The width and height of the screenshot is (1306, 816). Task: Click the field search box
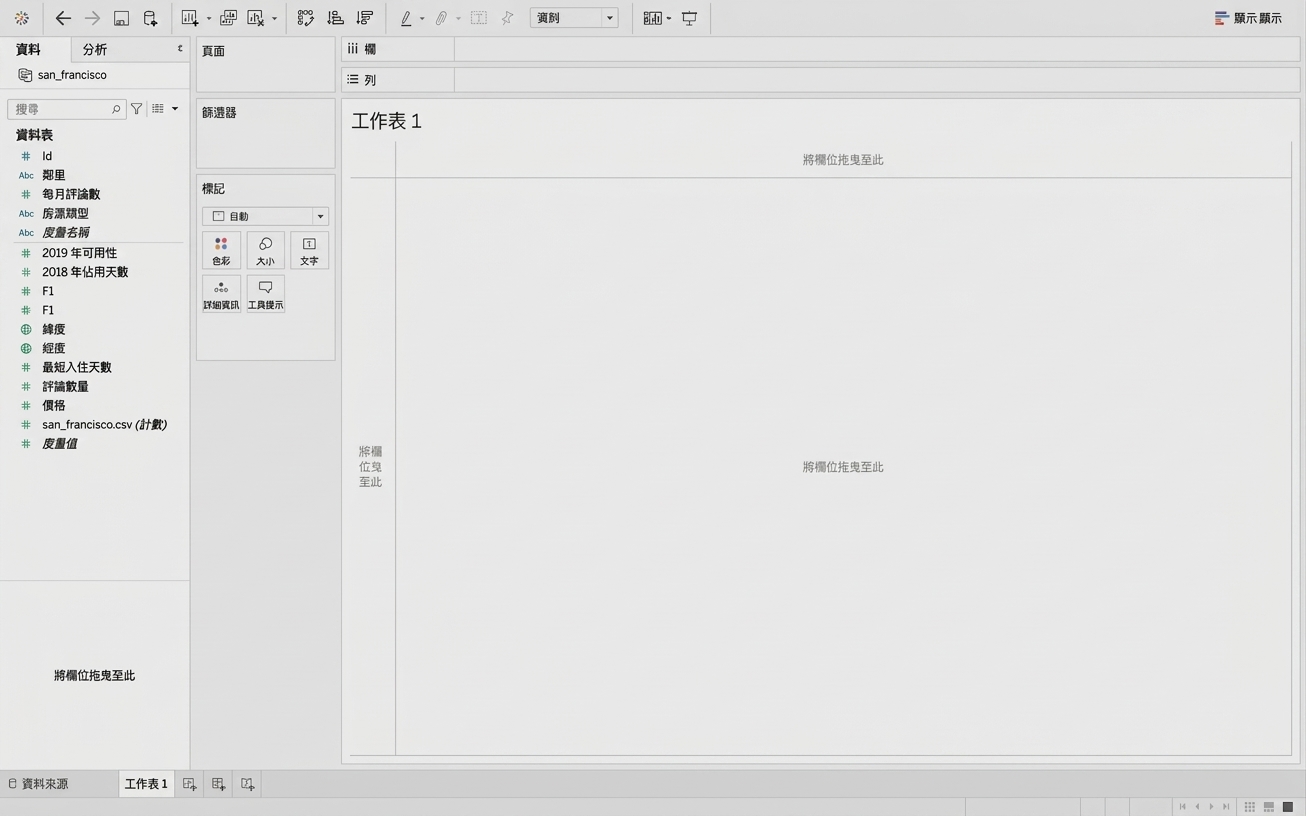point(66,109)
